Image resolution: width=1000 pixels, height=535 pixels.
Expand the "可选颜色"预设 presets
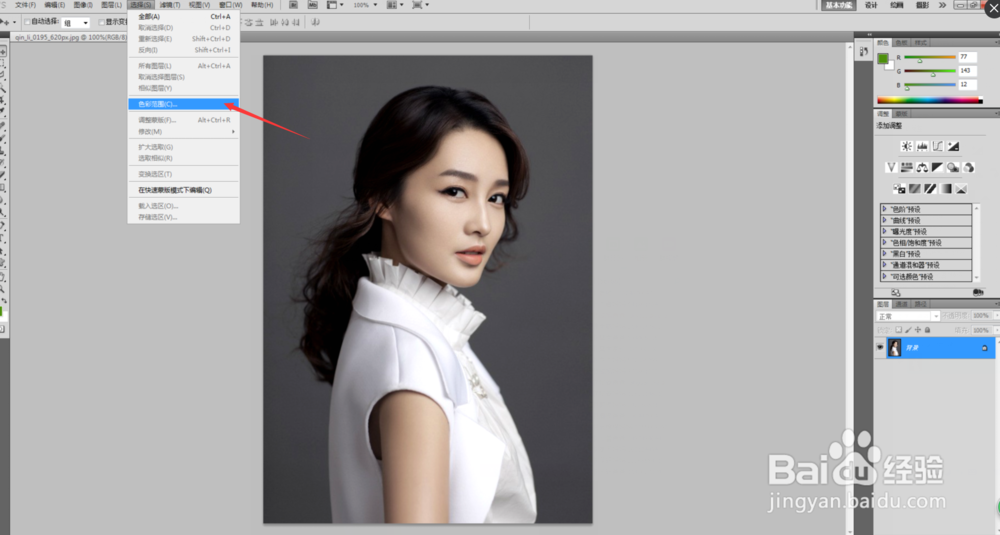[884, 276]
